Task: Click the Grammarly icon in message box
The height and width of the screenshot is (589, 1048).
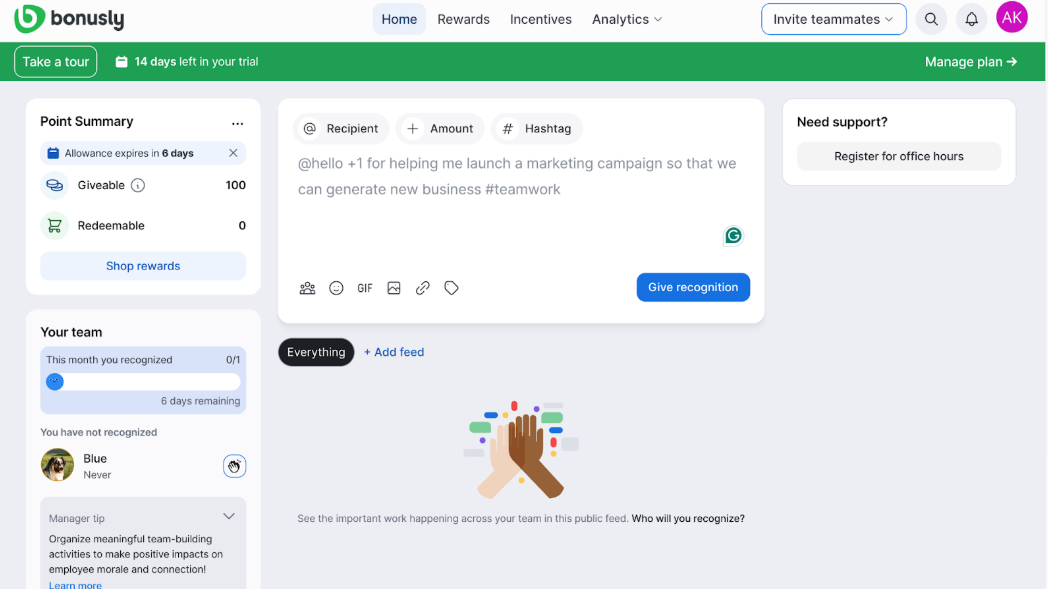Action: 733,235
